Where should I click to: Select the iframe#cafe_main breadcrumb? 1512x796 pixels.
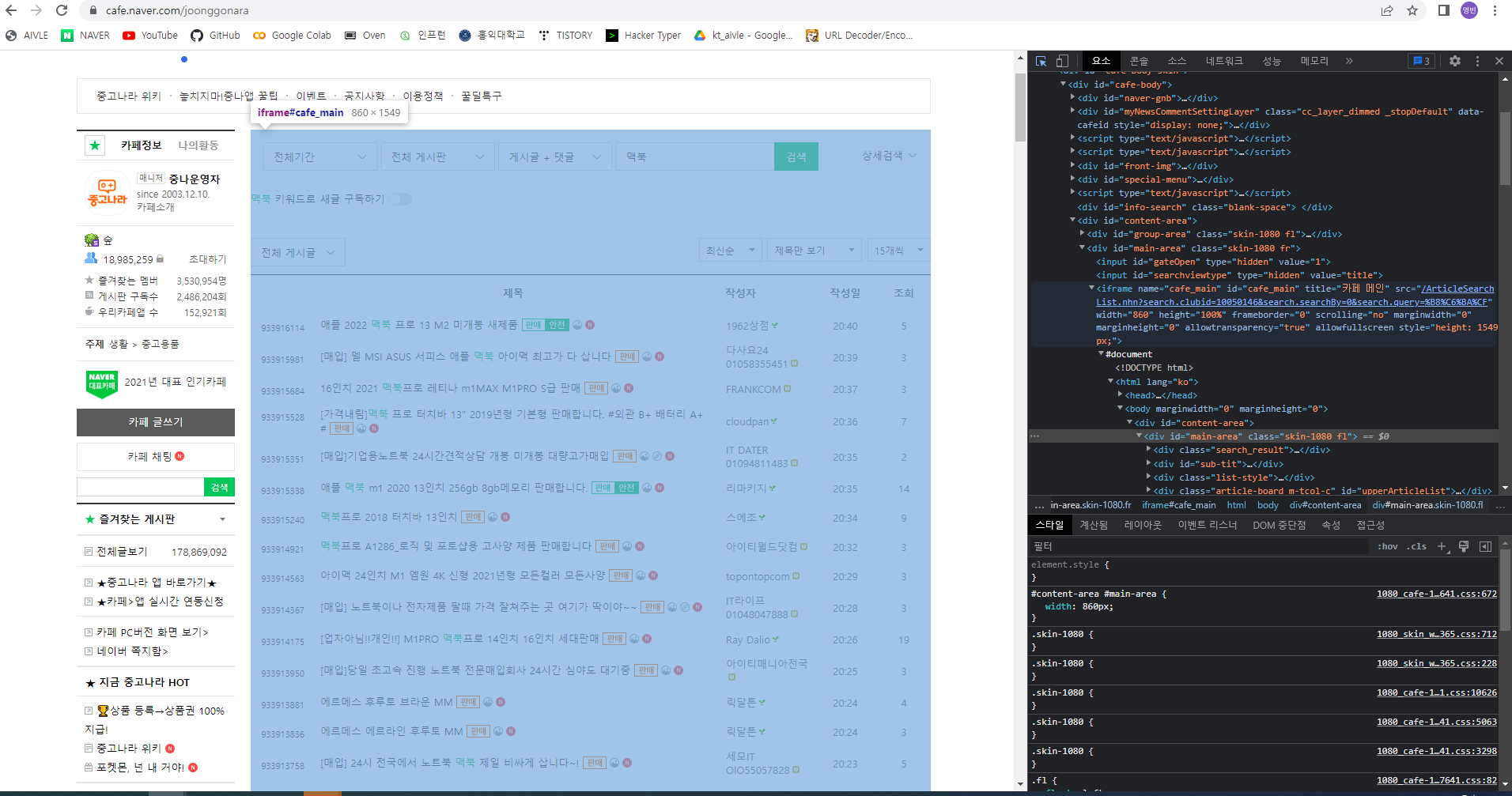(x=1178, y=505)
